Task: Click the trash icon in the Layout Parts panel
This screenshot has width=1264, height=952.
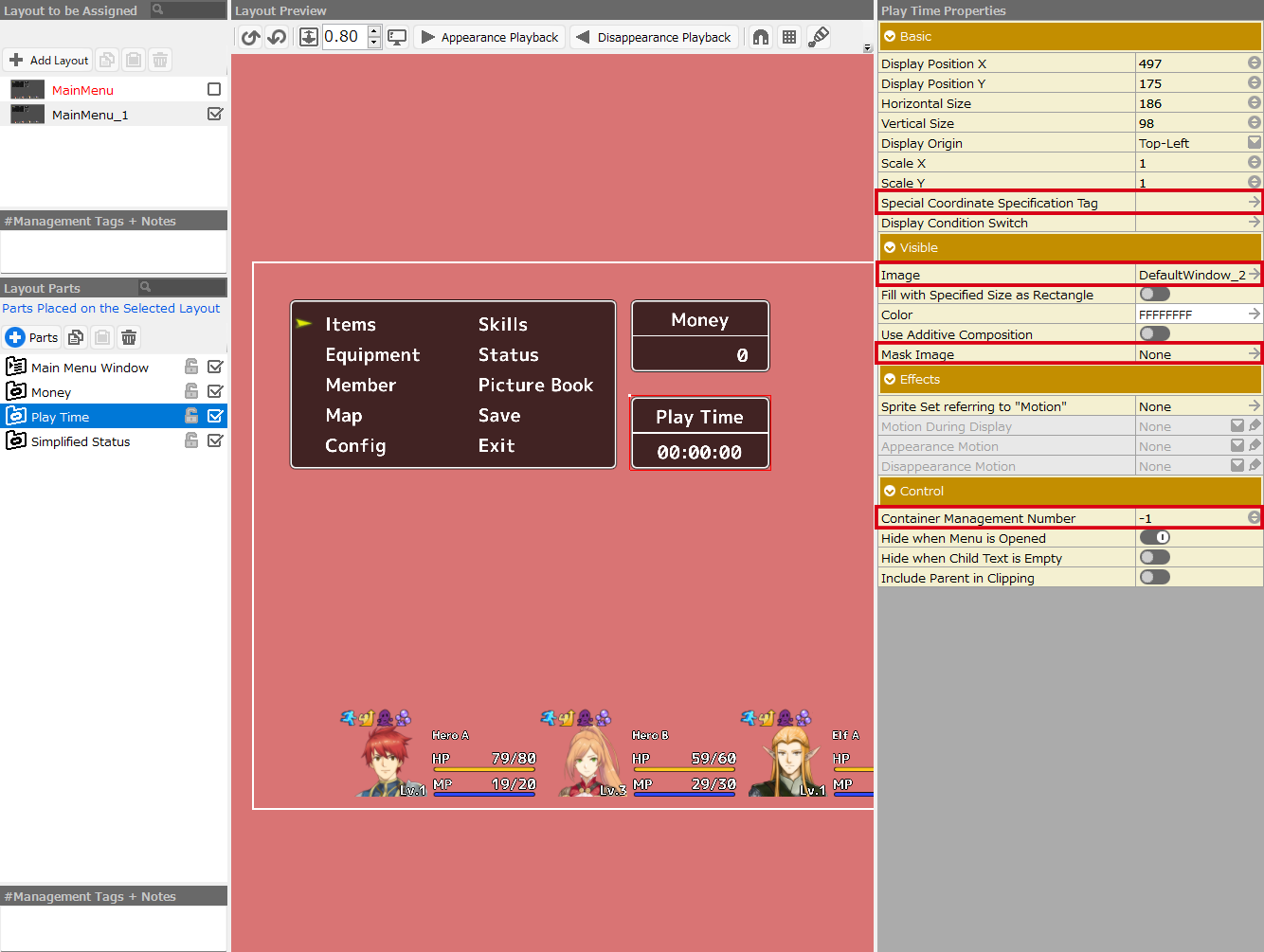Action: pyautogui.click(x=129, y=337)
